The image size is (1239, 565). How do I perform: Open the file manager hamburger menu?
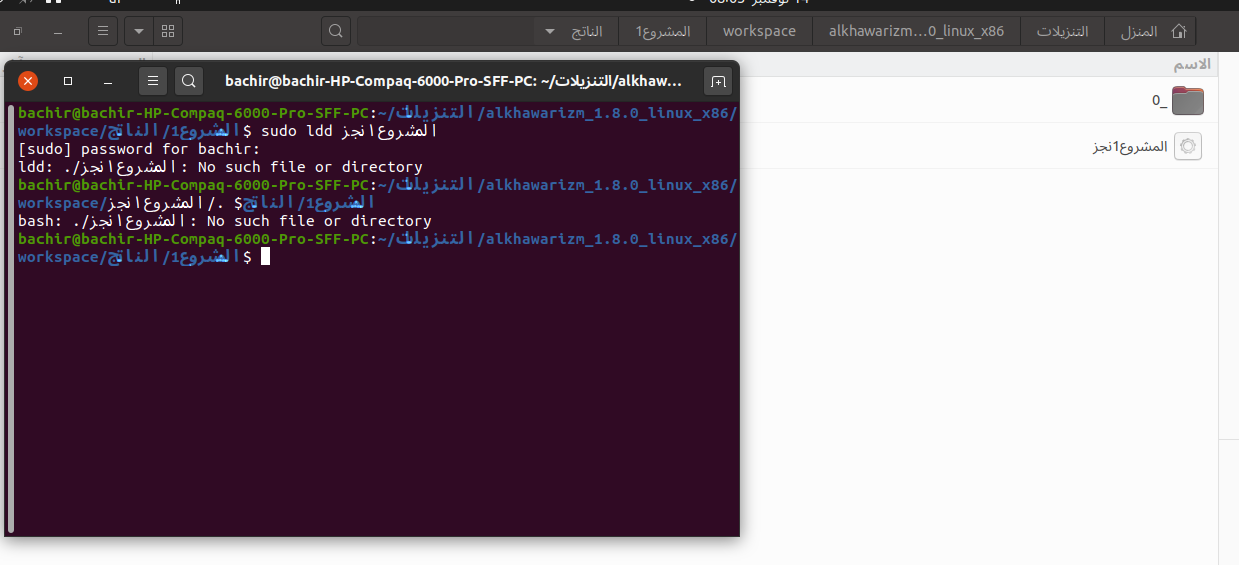pos(103,31)
